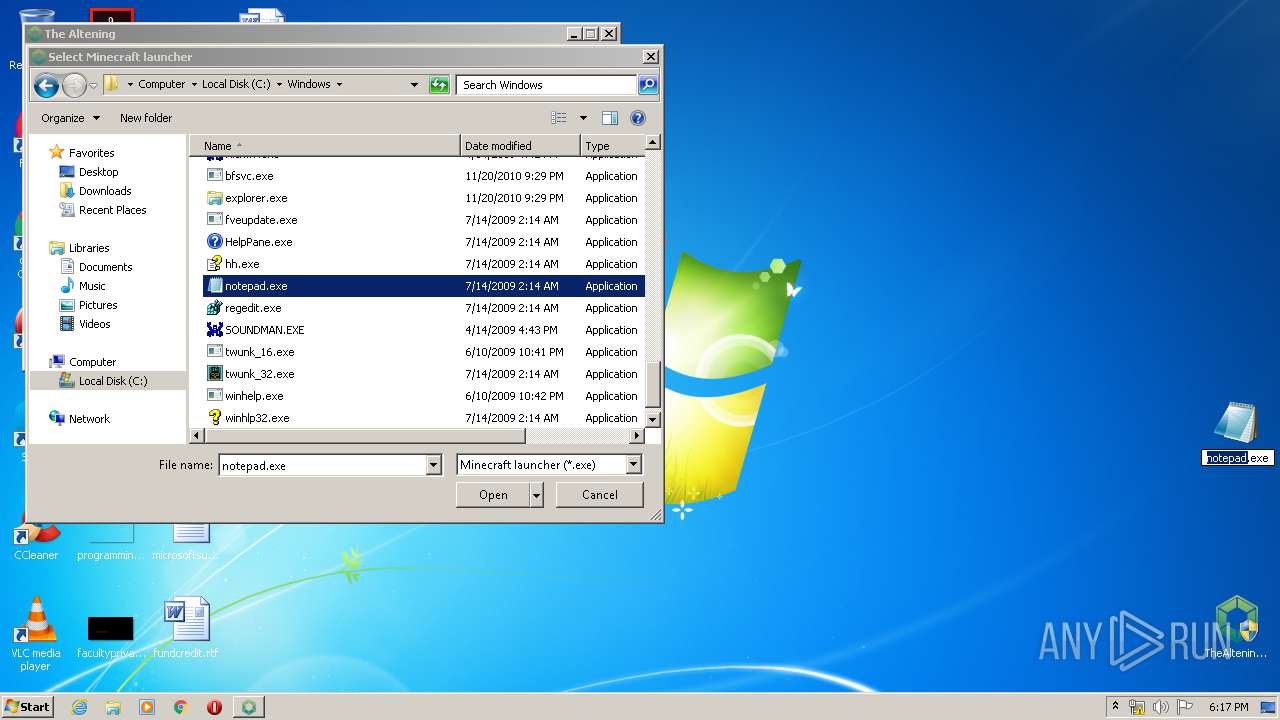Expand the File name combo box

(433, 465)
